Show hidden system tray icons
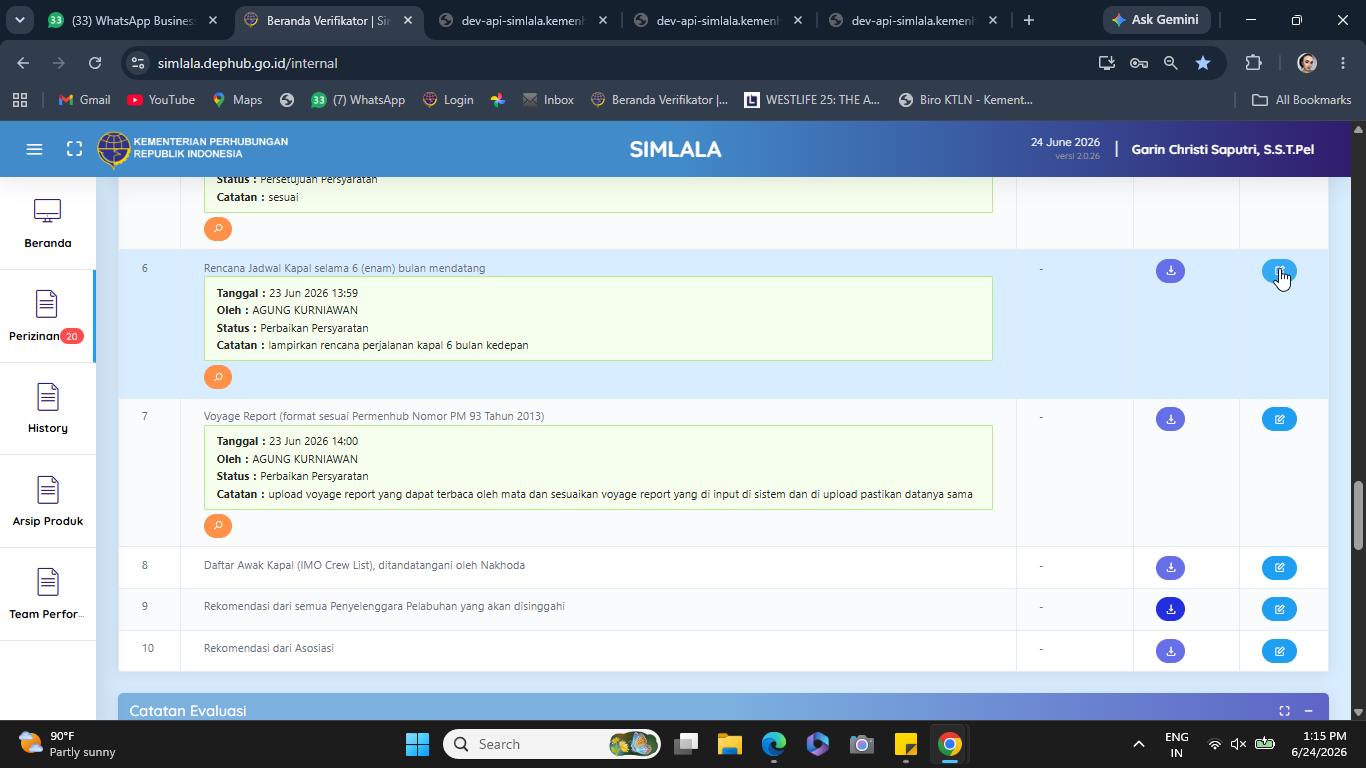The image size is (1366, 768). pos(1138,744)
